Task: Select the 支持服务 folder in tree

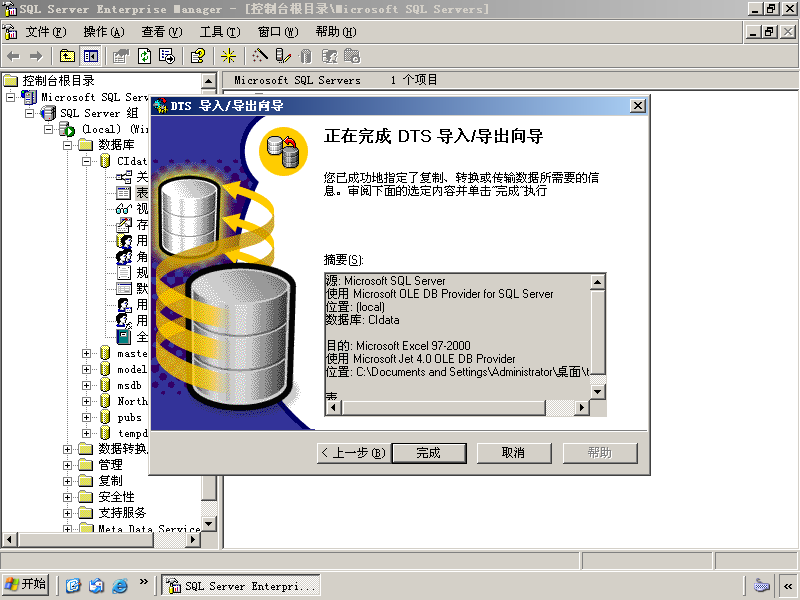Action: 122,513
